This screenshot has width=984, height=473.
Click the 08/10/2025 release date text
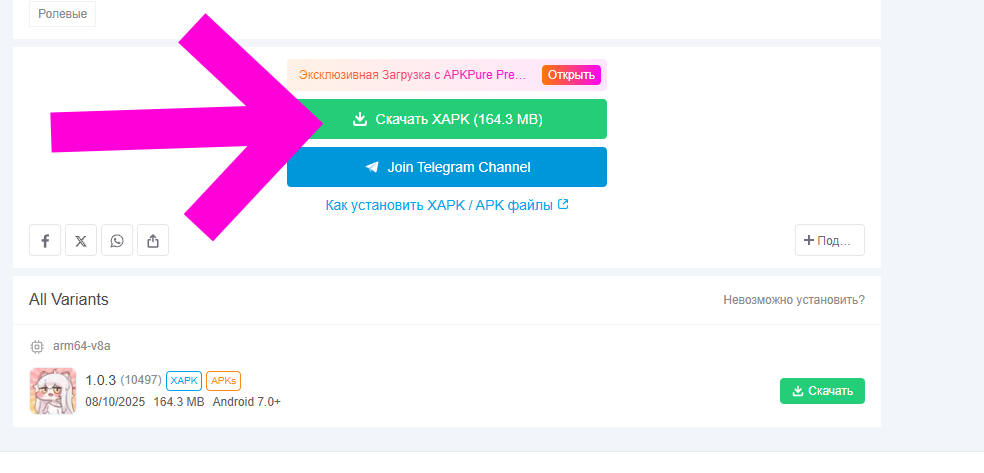tap(115, 401)
